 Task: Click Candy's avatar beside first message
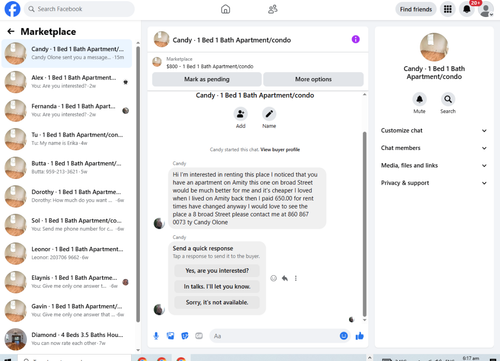[159, 223]
